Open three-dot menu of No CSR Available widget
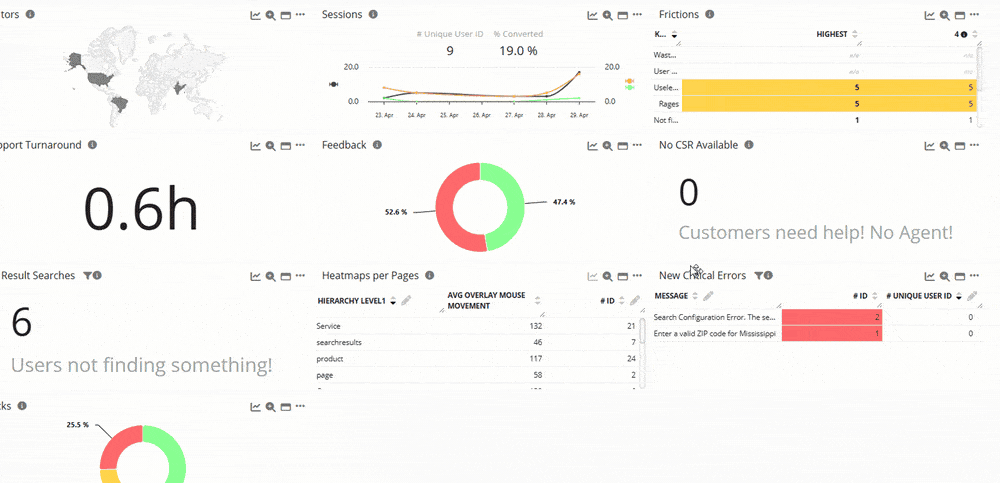 pyautogui.click(x=974, y=145)
